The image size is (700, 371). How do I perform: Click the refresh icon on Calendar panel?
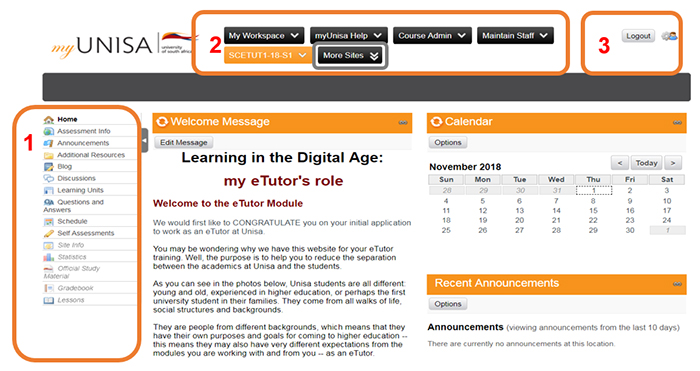437,121
